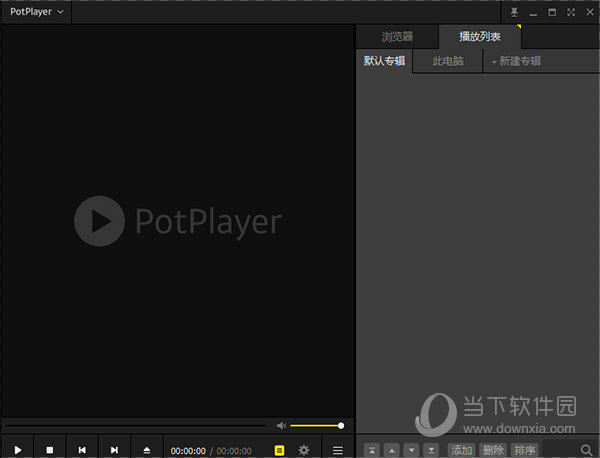Click the 删除 delete button
This screenshot has height=458, width=600.
tap(493, 450)
